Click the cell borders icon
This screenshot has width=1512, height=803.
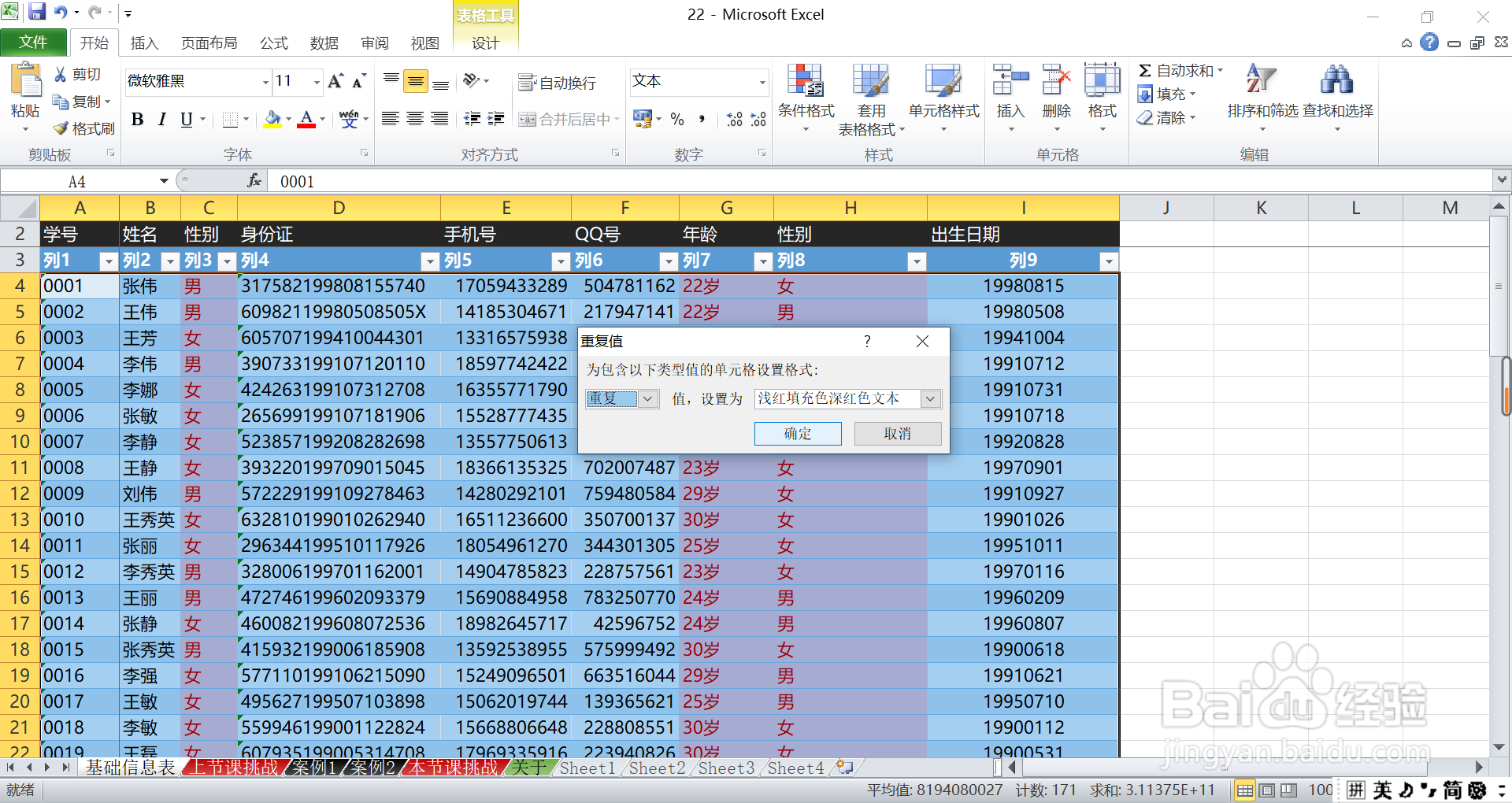[230, 119]
